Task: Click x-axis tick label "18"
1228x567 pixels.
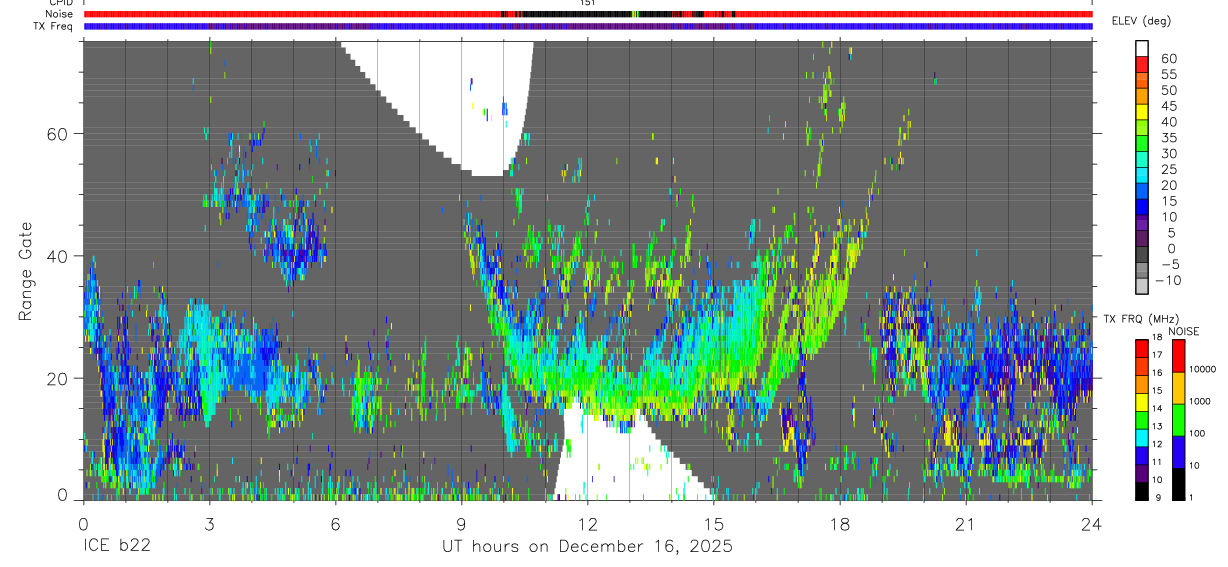Action: (839, 523)
